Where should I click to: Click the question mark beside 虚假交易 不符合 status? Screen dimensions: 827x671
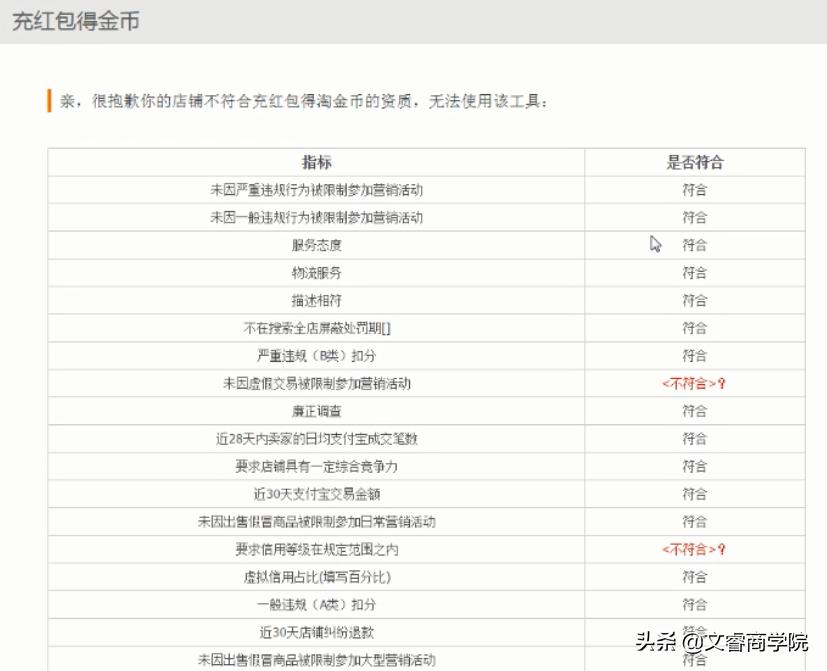[x=721, y=382]
